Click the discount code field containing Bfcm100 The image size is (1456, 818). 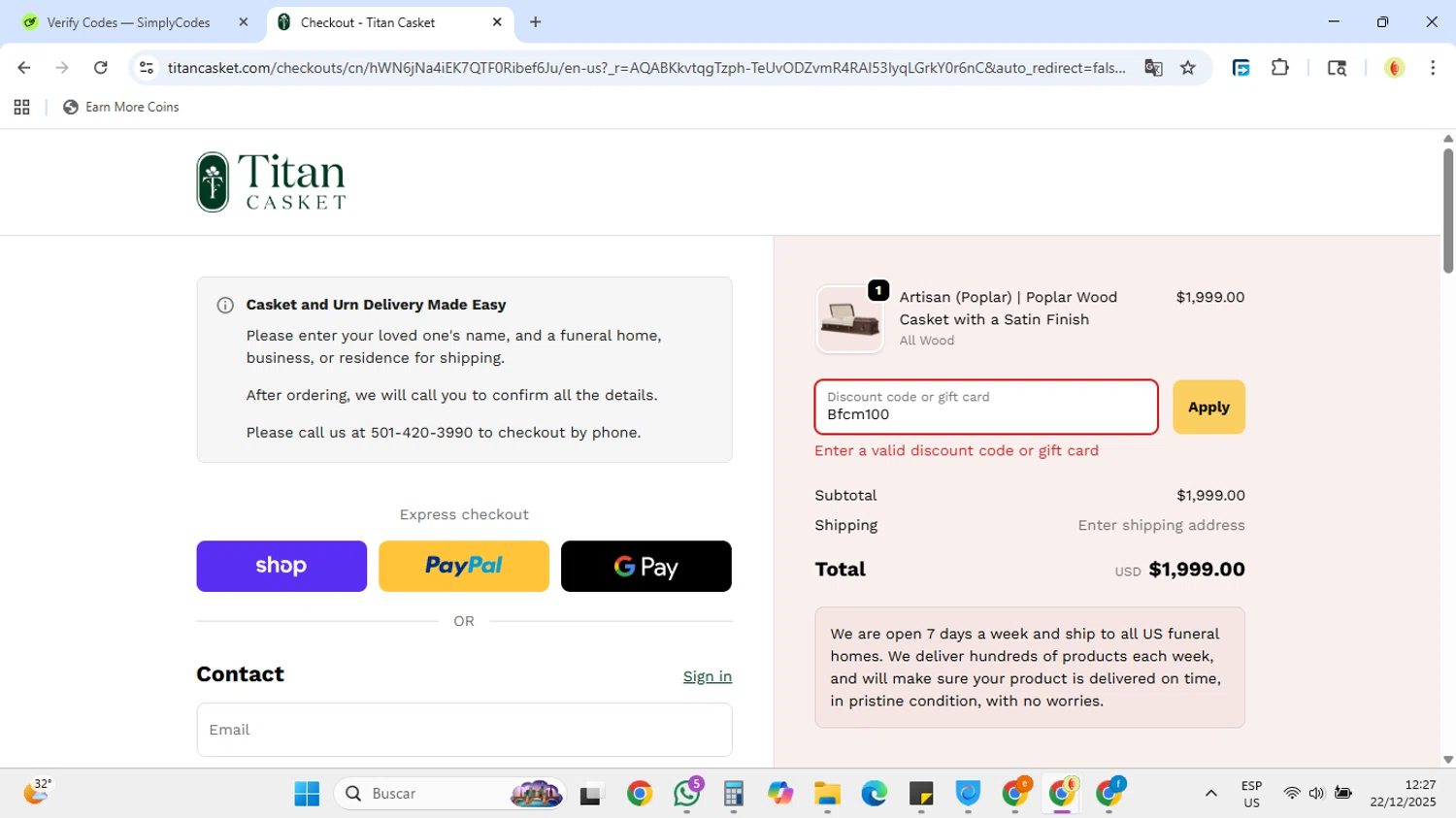click(x=986, y=407)
